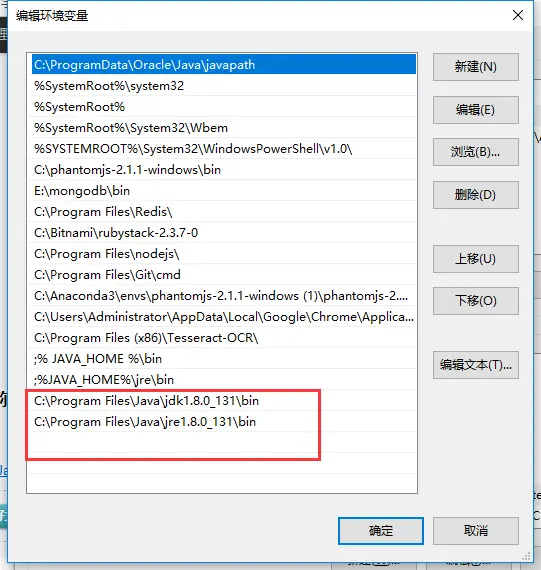
Task: Open the 浏览(B)... browse dialog
Action: click(476, 152)
